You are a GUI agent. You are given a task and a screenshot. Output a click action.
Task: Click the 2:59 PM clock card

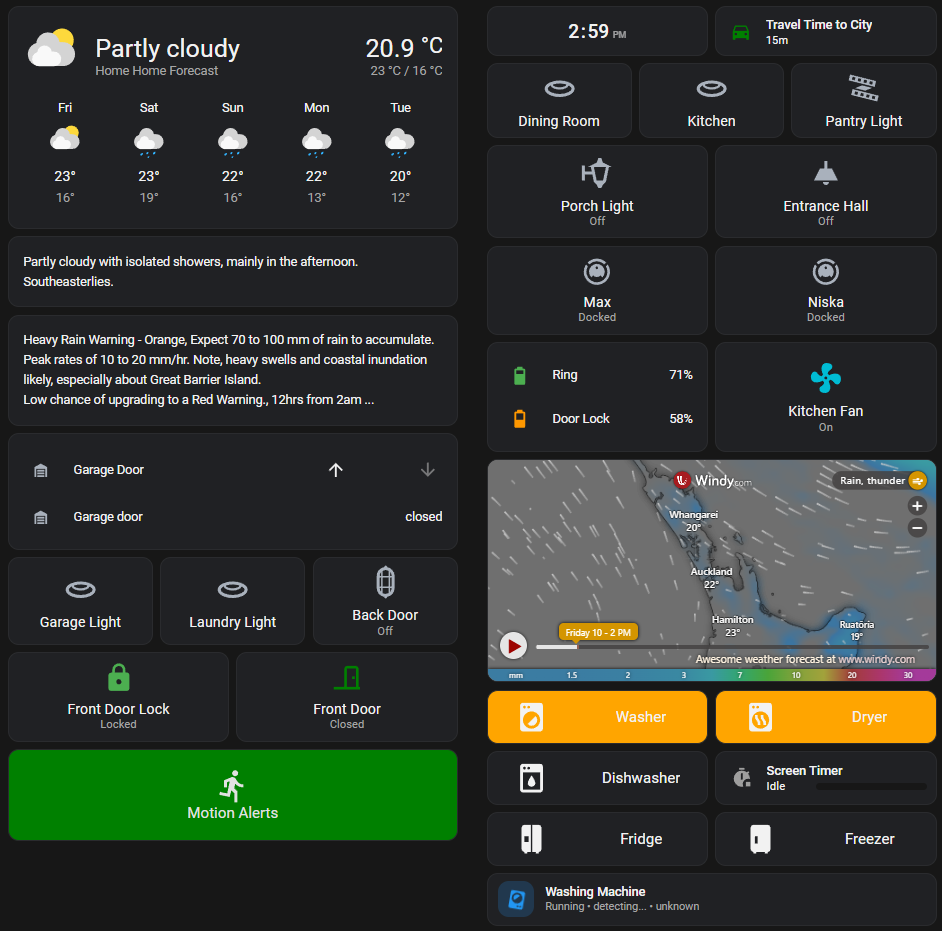(x=597, y=31)
